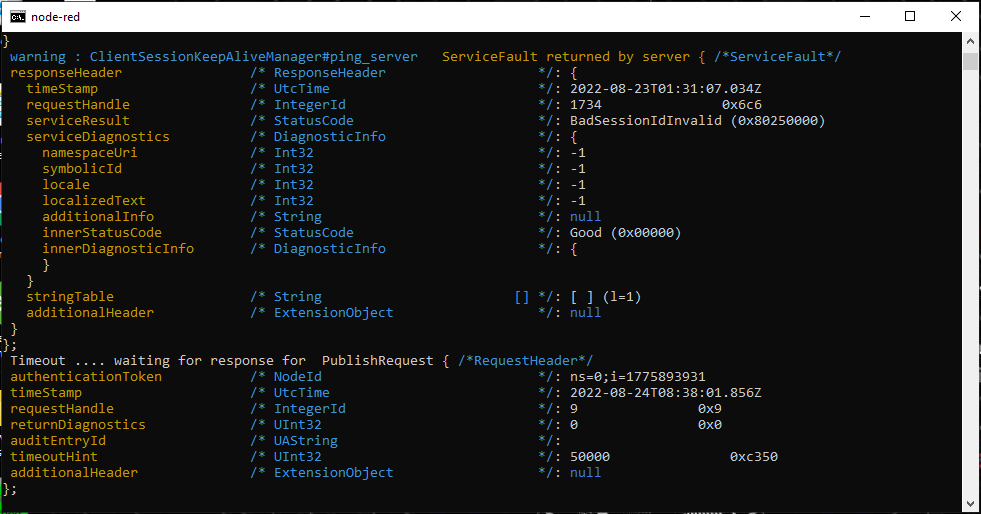Minimize the node-red console window
981x514 pixels.
pos(865,17)
